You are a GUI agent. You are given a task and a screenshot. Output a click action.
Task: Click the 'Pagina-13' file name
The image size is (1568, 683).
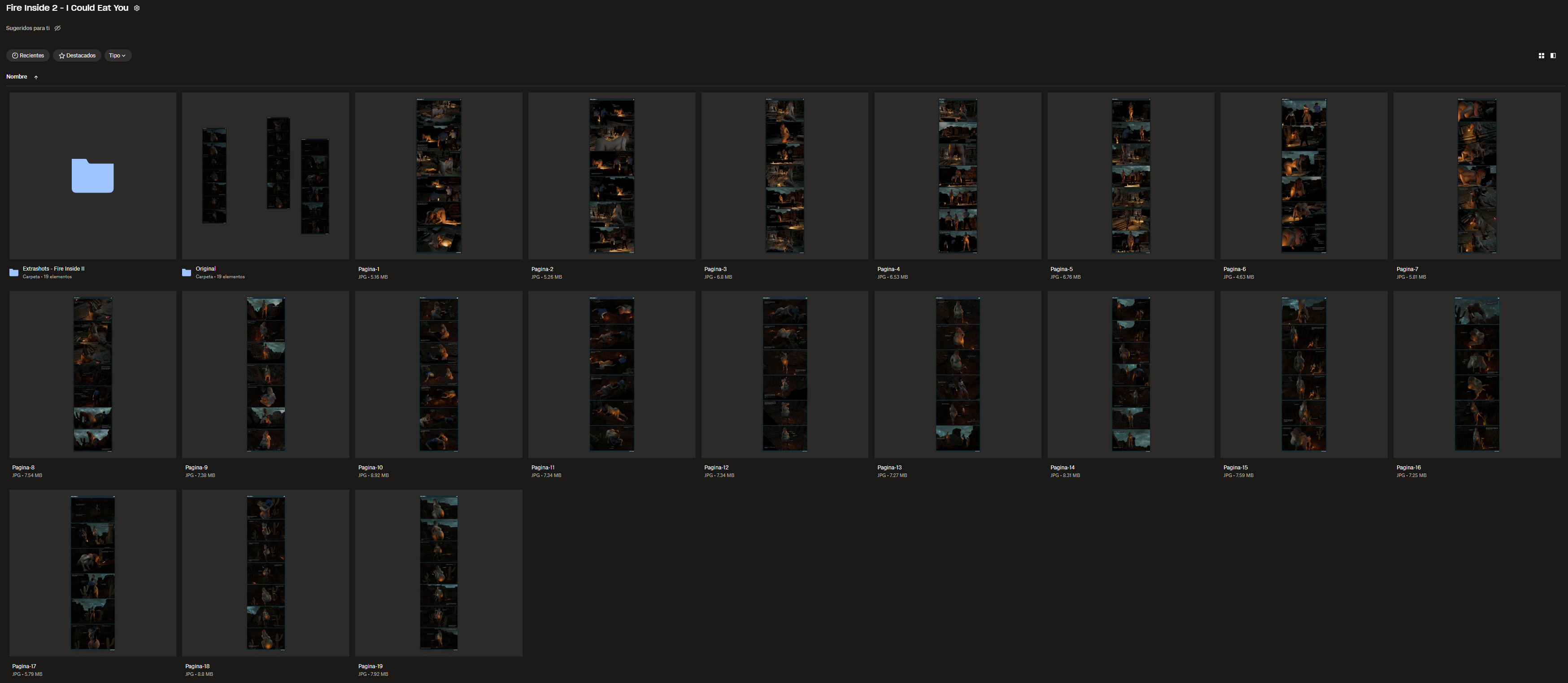(x=889, y=468)
